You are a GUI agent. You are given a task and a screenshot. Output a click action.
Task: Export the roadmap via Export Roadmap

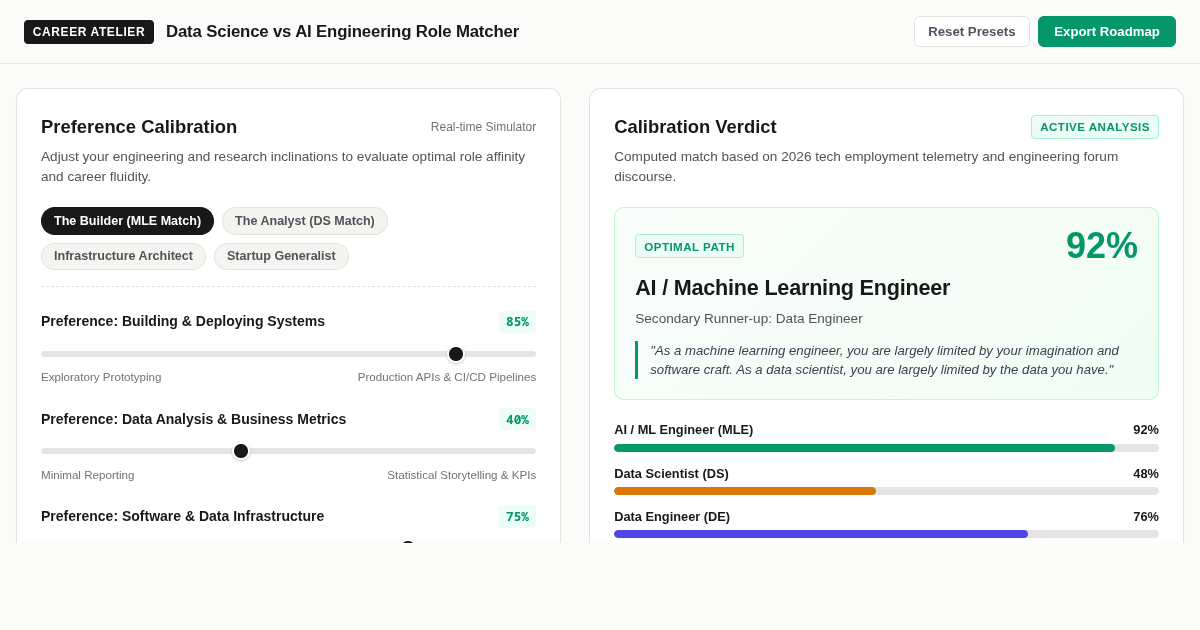(x=1107, y=31)
